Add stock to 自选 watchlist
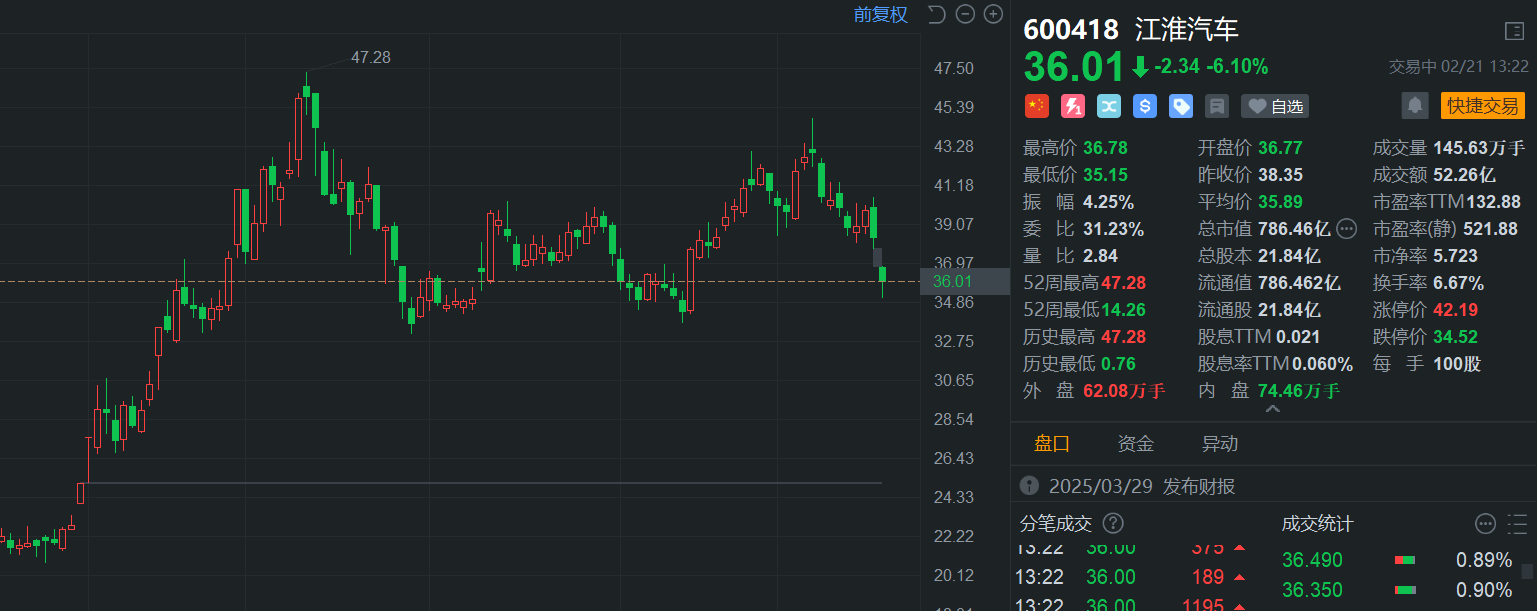Image resolution: width=1537 pixels, height=611 pixels. pyautogui.click(x=1275, y=106)
